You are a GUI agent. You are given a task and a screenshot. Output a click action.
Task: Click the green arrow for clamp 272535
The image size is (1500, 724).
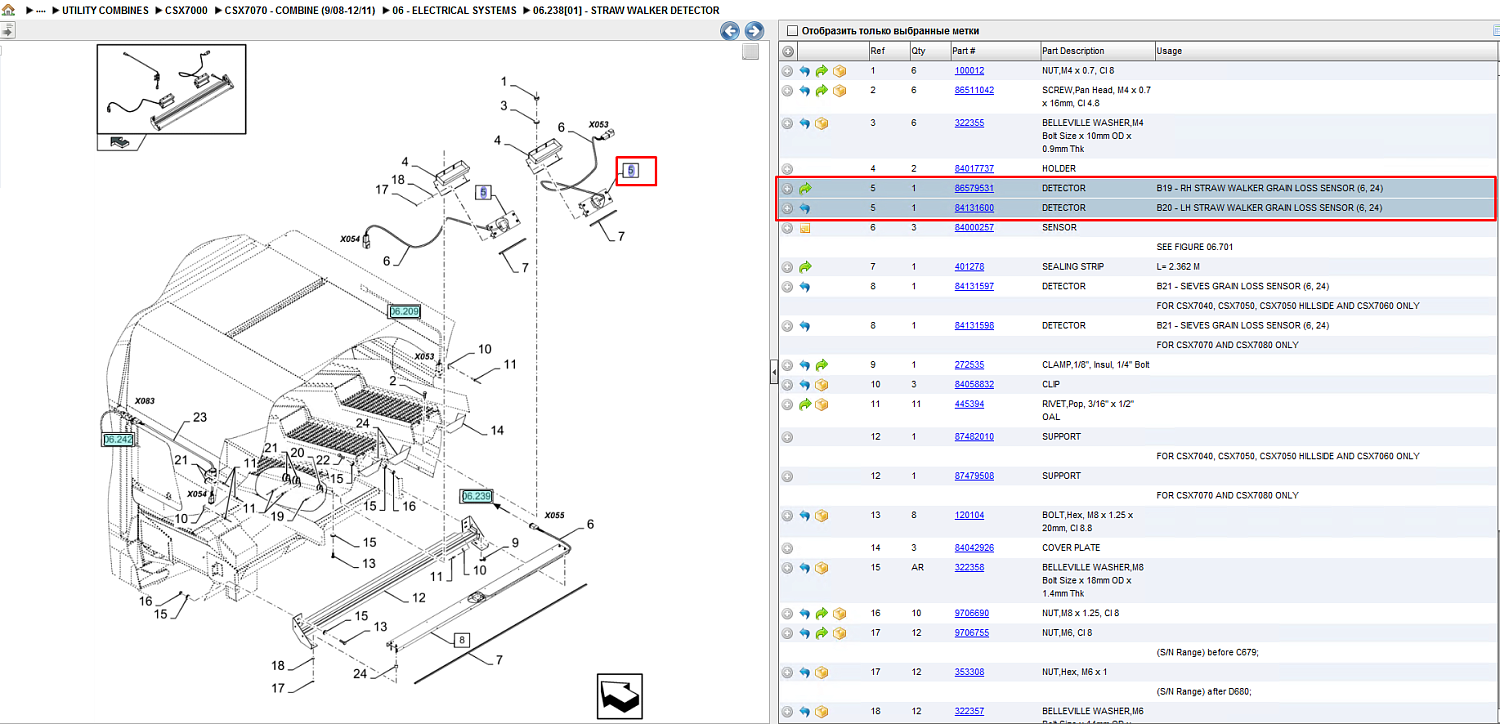[x=822, y=365]
